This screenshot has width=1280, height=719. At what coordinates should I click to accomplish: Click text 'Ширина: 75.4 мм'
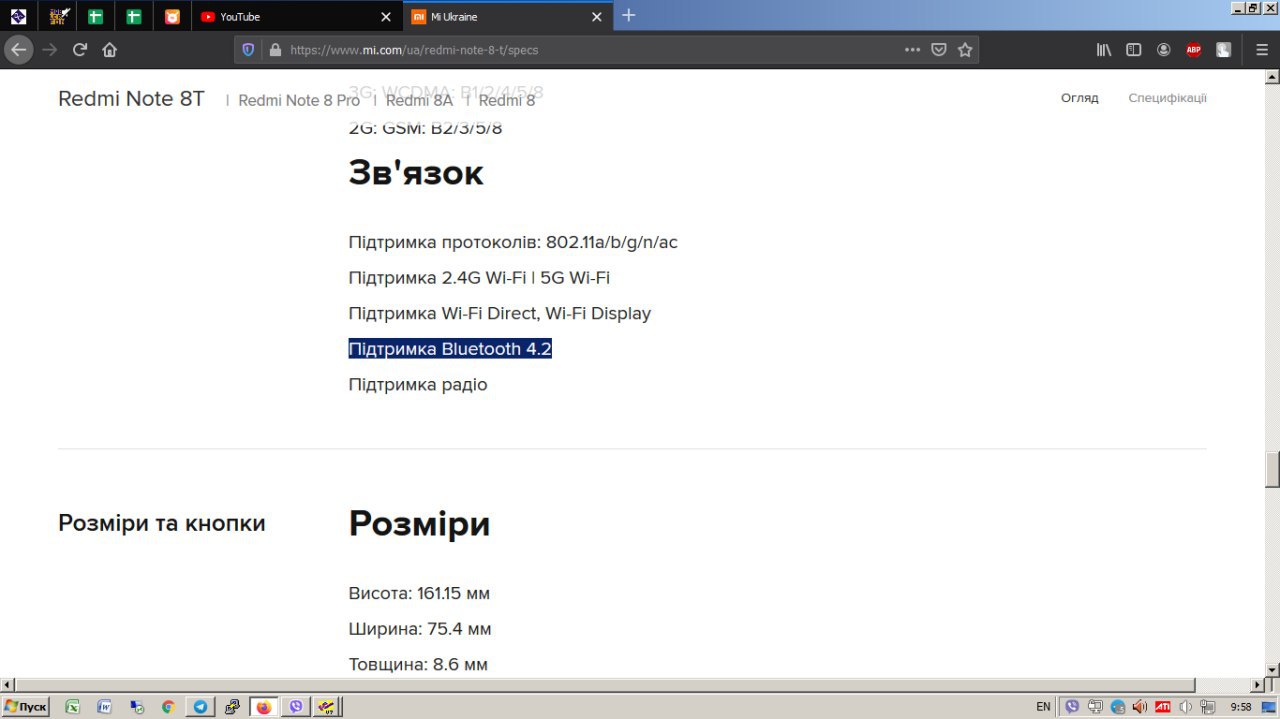420,629
